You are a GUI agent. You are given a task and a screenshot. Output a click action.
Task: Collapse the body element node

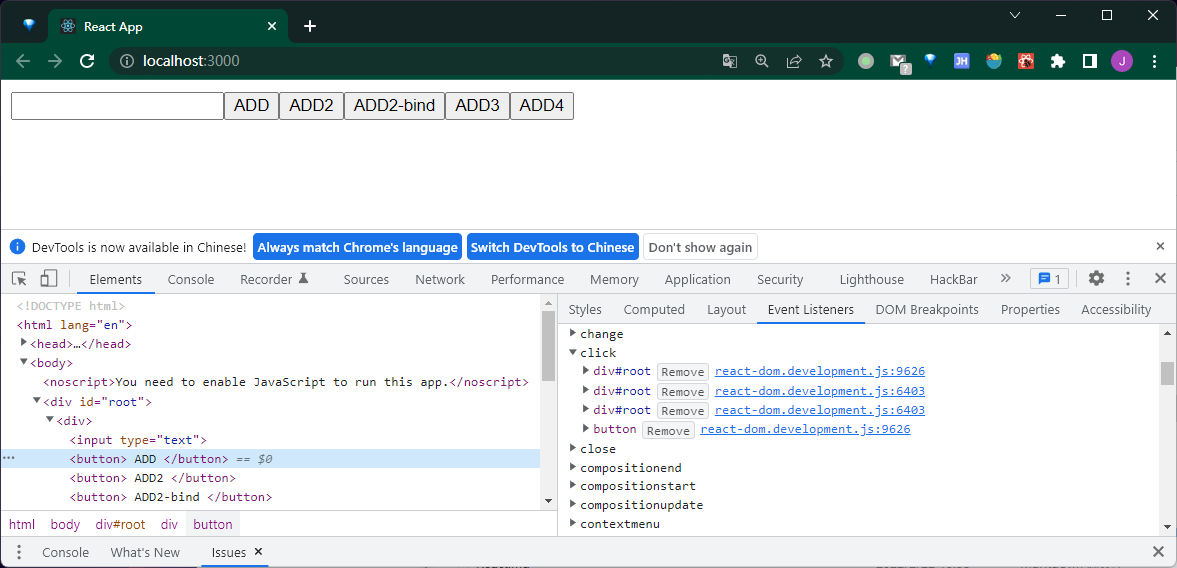23,362
